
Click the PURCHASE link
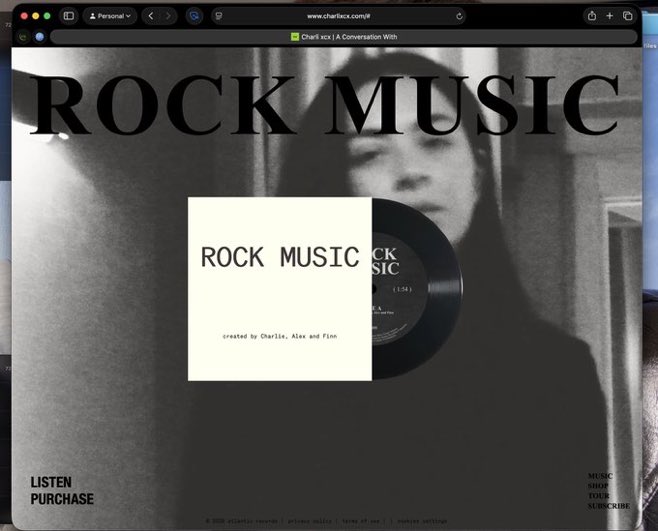(62, 499)
